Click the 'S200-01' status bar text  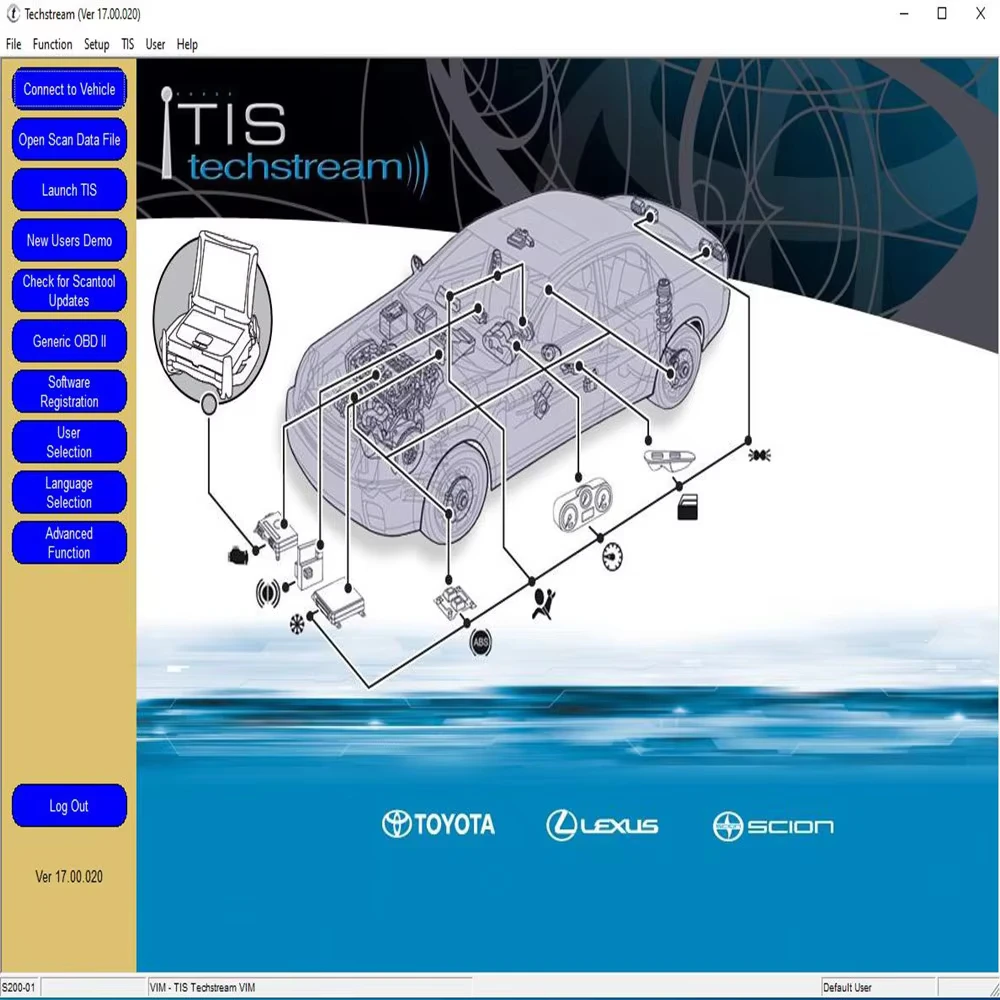18,987
